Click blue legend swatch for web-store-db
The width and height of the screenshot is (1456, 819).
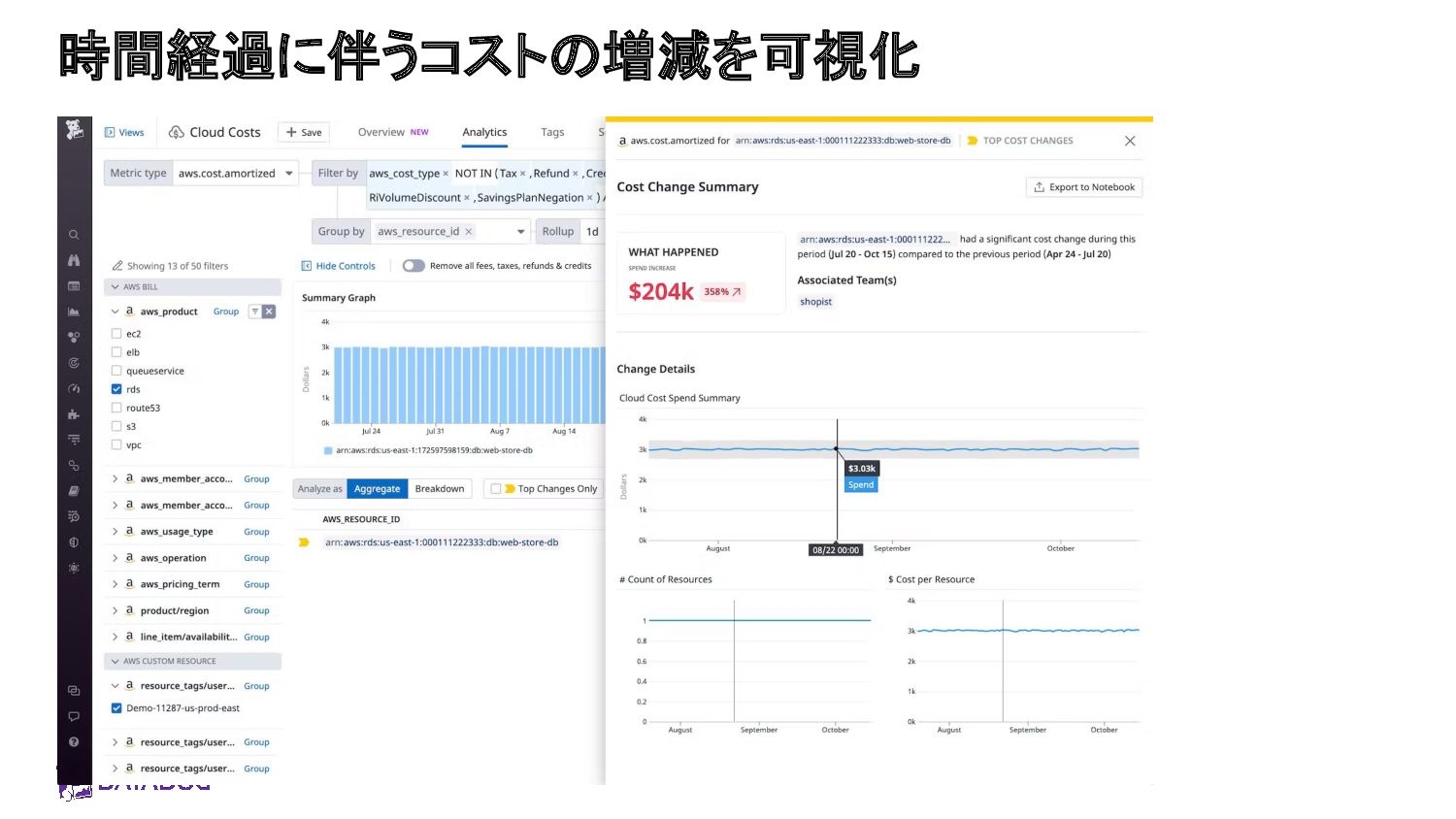tap(328, 450)
